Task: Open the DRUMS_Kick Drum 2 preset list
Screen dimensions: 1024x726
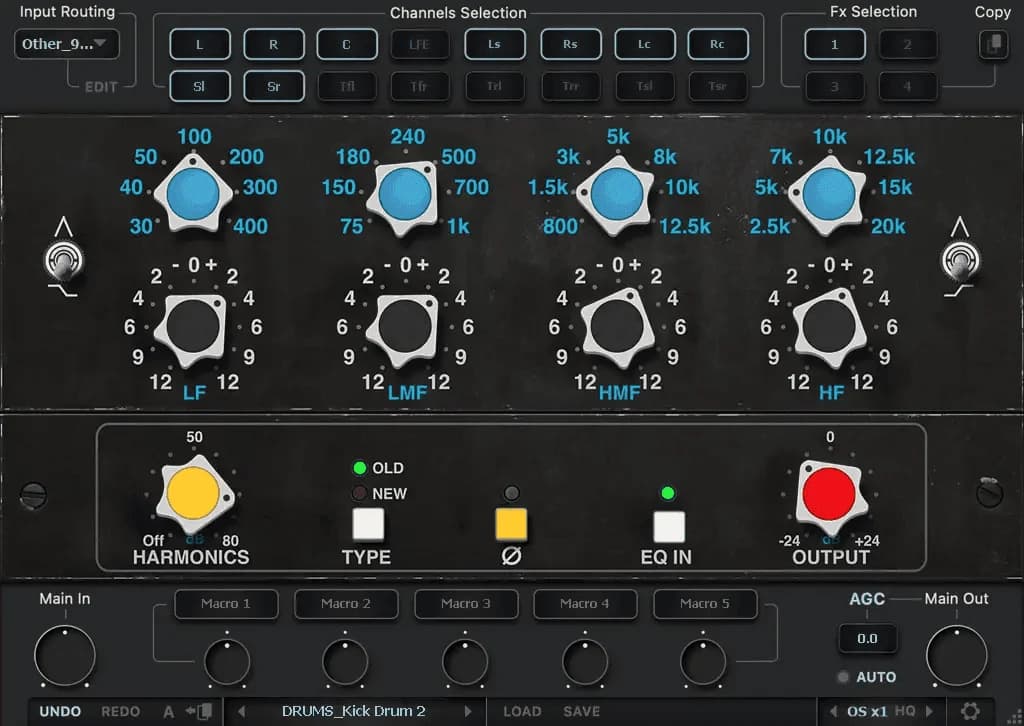Action: coord(353,711)
